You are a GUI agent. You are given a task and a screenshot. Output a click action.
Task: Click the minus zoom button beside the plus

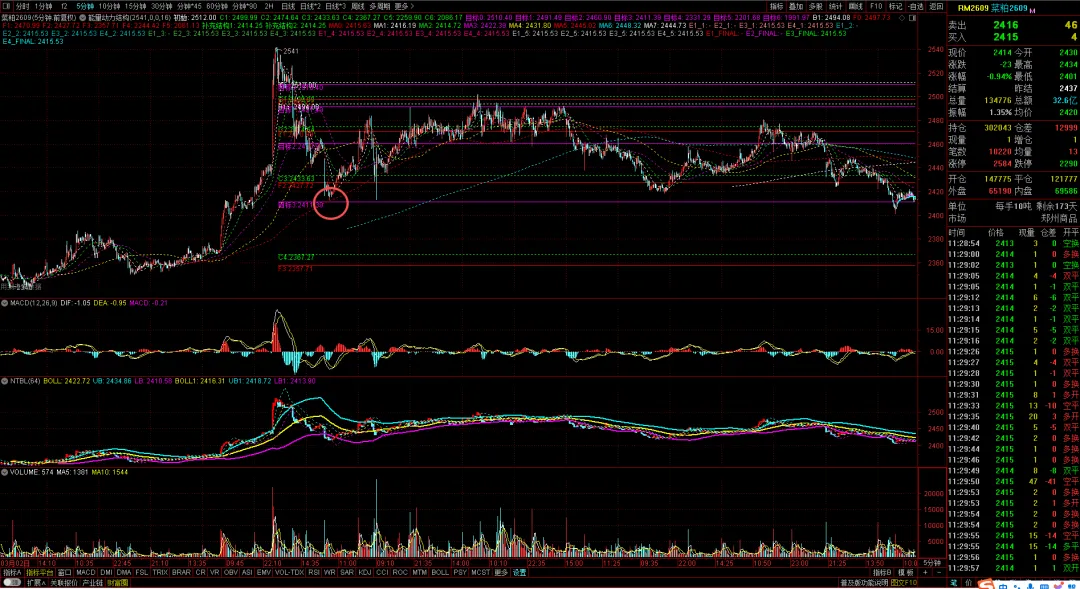939,572
